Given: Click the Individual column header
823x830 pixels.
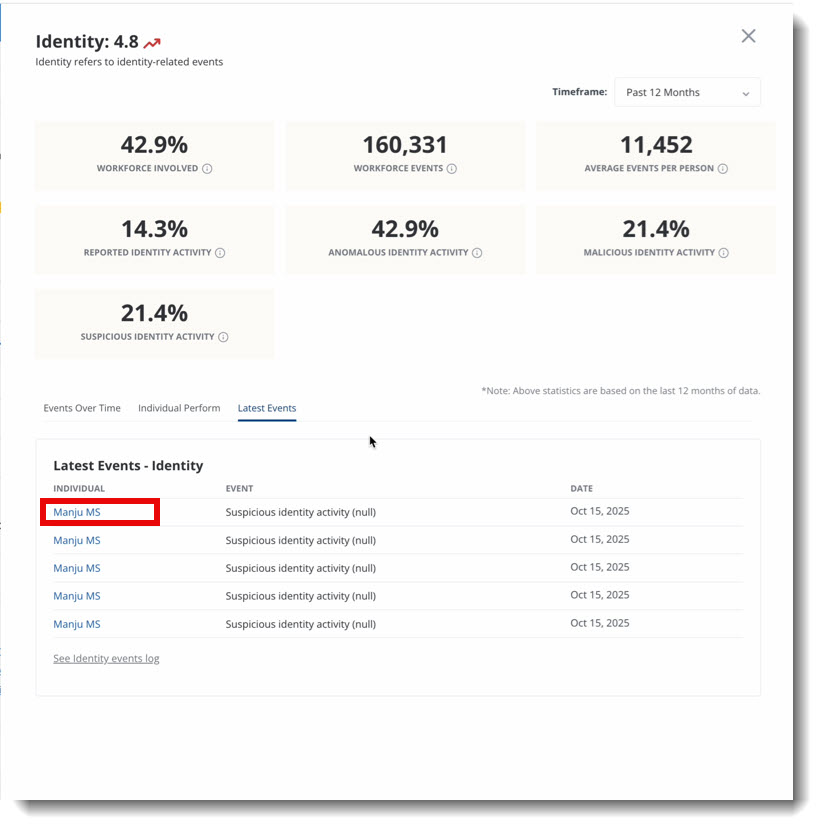Looking at the screenshot, I should coord(79,489).
